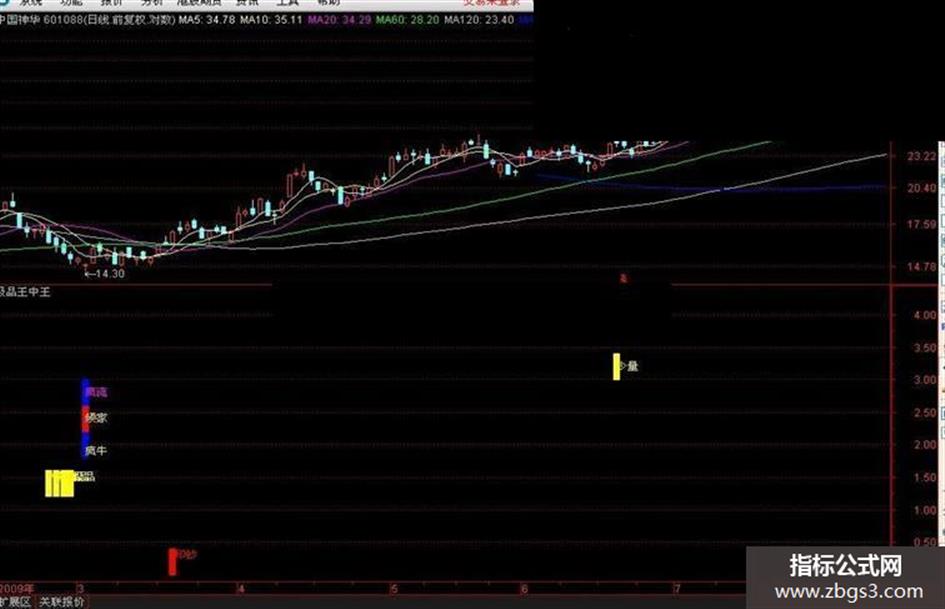Click the 3.50 indicator axis value

coord(925,348)
